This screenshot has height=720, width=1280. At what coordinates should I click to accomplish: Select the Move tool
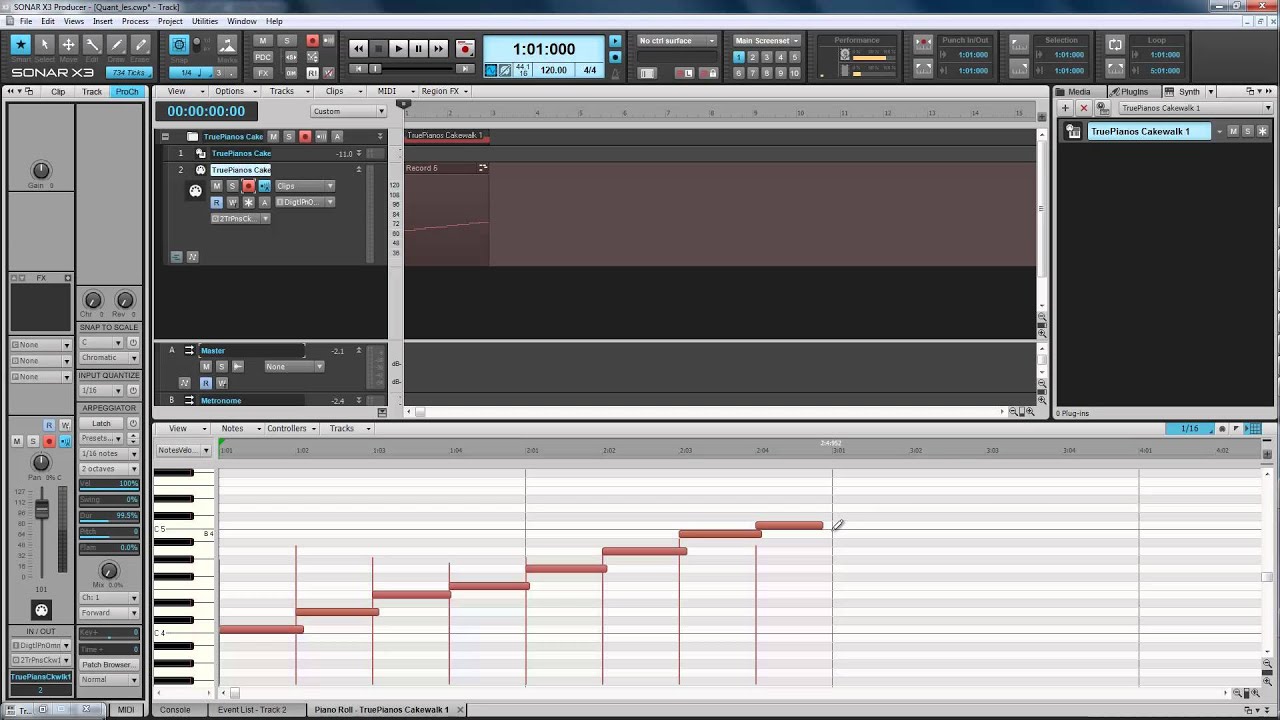[x=68, y=45]
